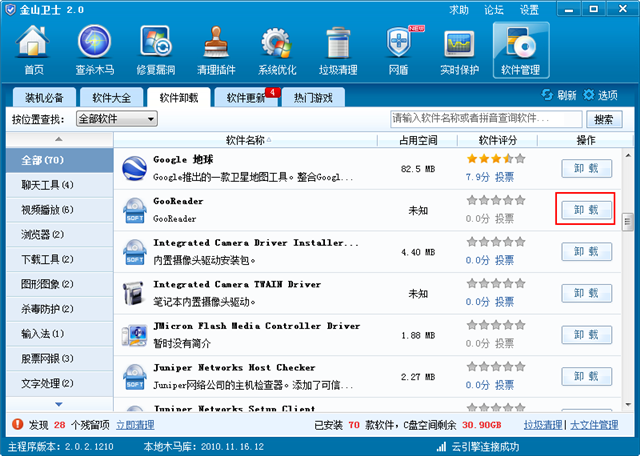The image size is (640, 456).
Task: Sort by 占用空间 column header
Action: [x=418, y=140]
